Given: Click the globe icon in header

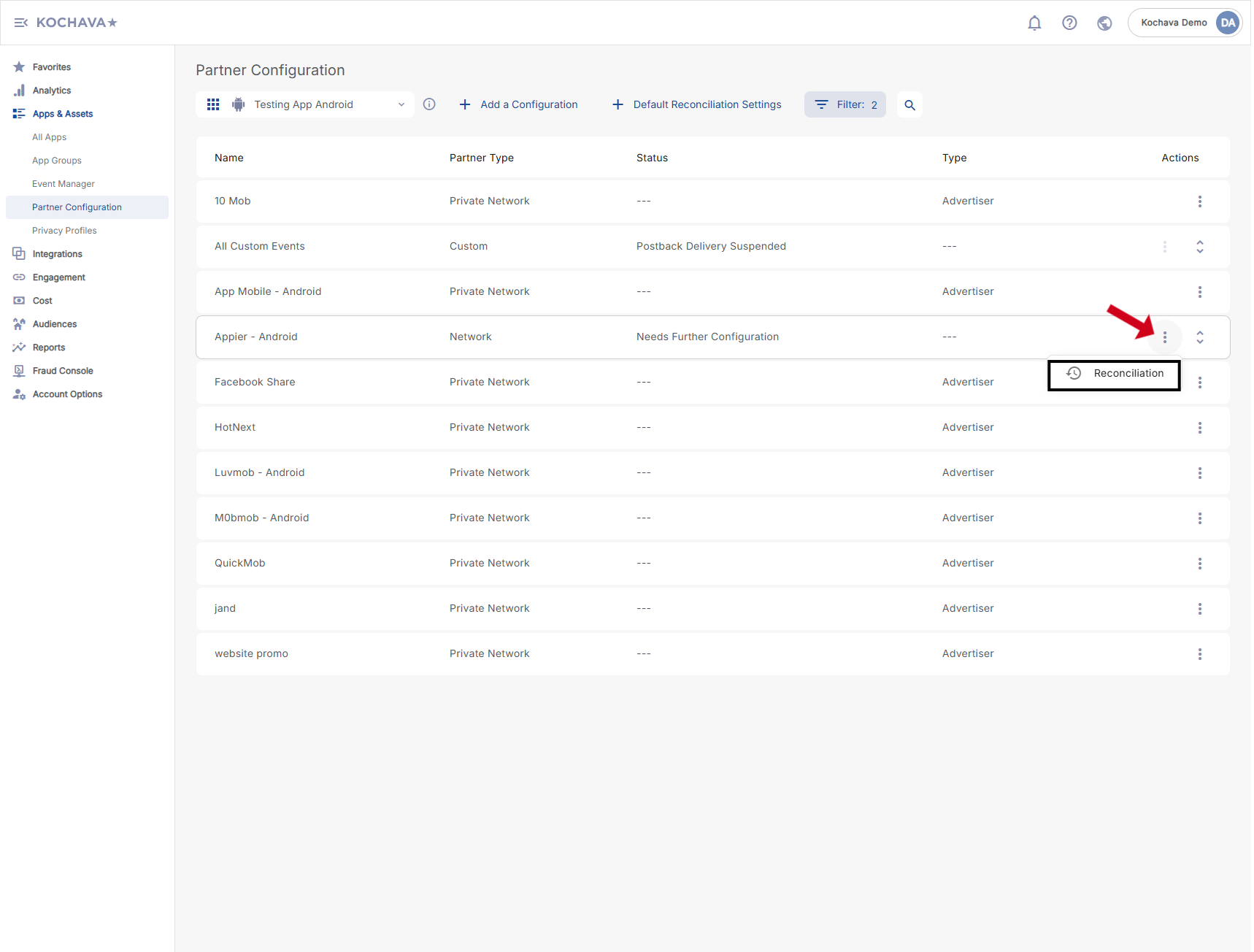Looking at the screenshot, I should click(x=1104, y=23).
